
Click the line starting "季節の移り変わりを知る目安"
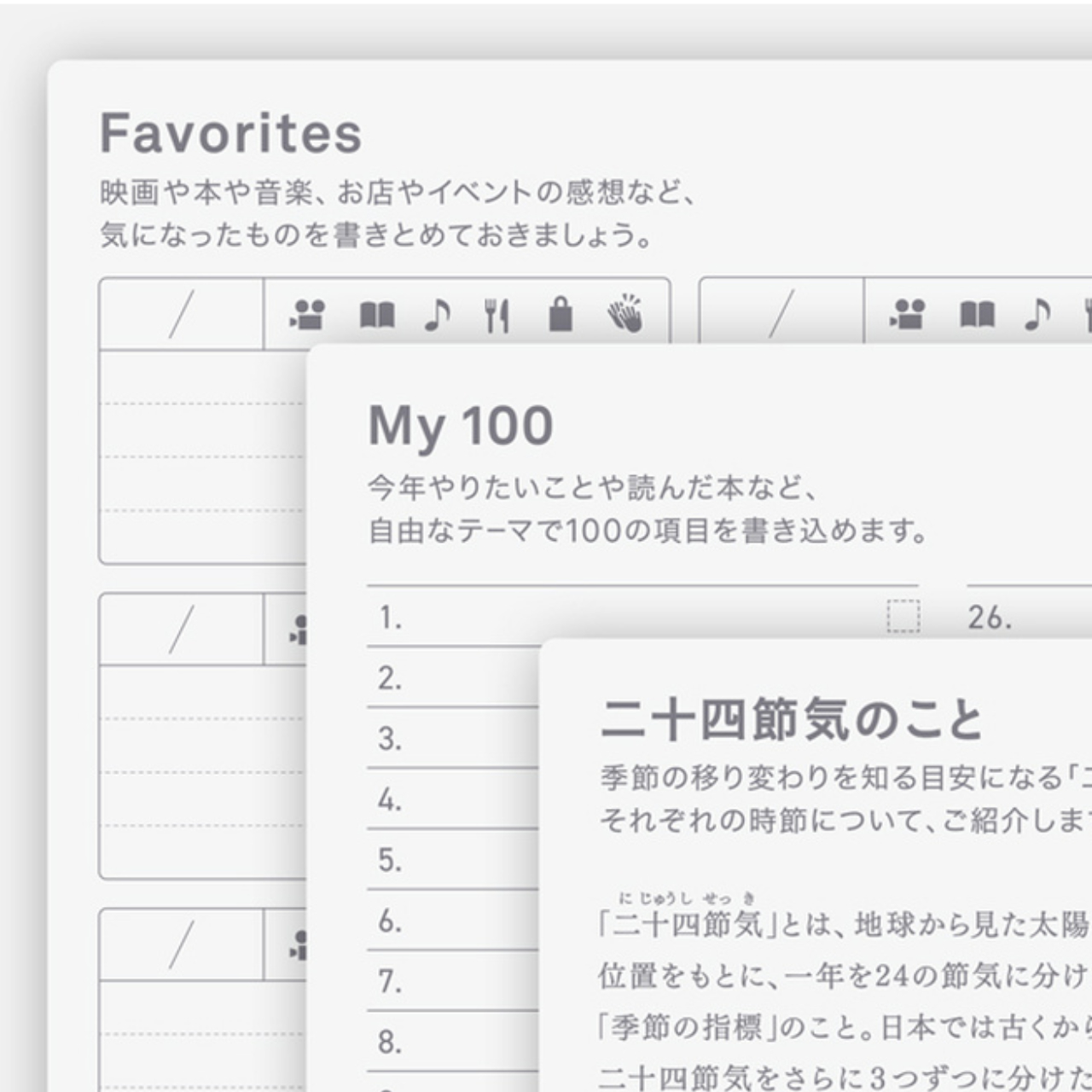tap(845, 777)
